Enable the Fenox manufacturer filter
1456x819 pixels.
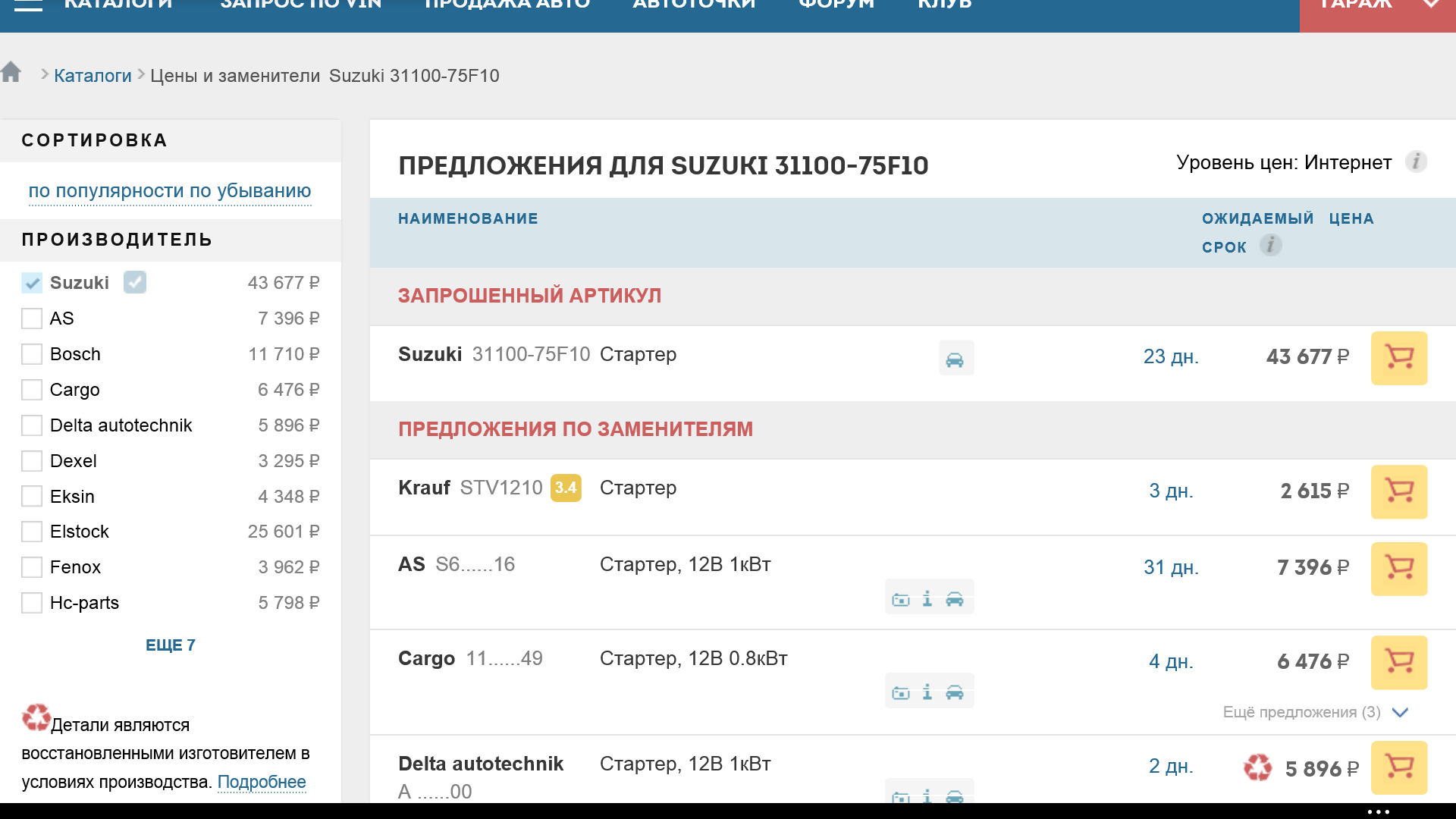[x=32, y=567]
